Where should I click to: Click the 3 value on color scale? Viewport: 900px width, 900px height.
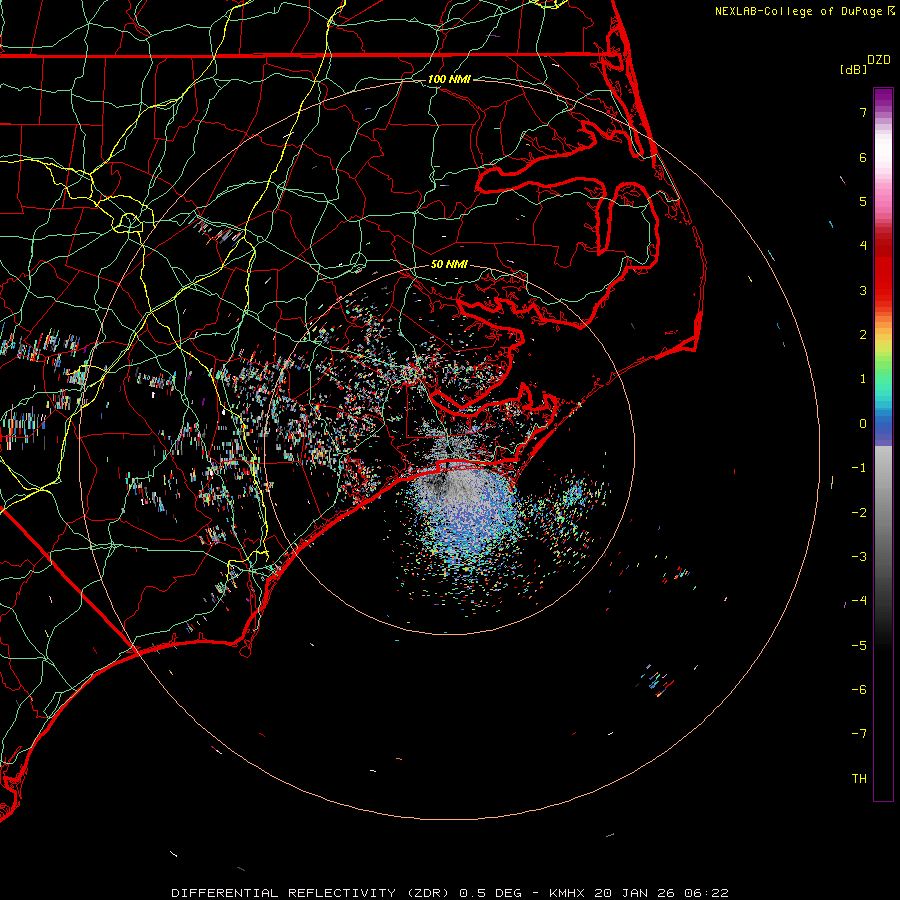[863, 290]
